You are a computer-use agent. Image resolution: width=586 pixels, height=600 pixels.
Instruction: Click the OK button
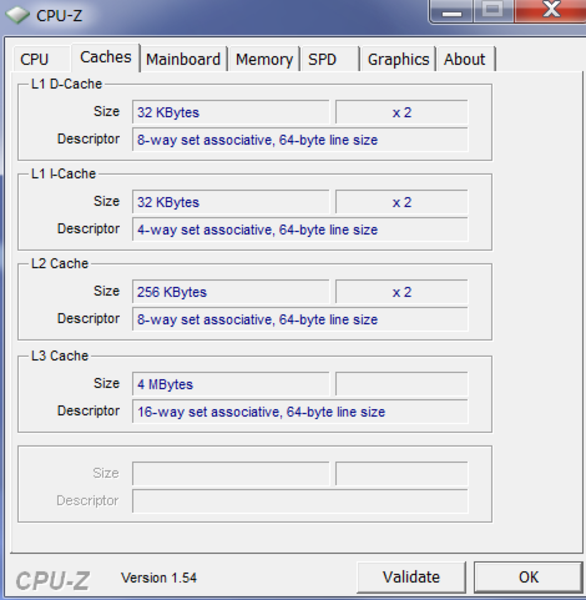click(x=529, y=577)
